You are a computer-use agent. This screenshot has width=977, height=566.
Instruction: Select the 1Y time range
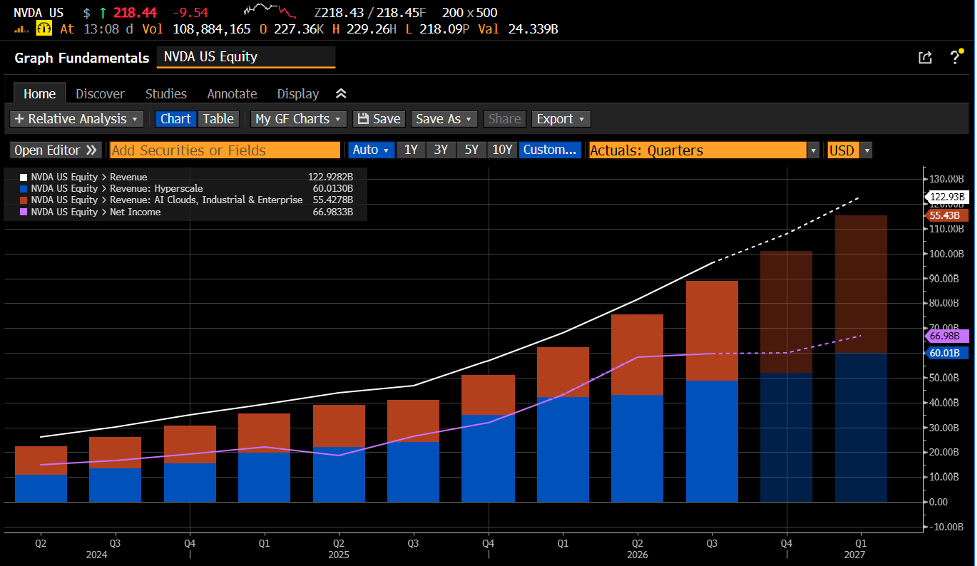[411, 150]
